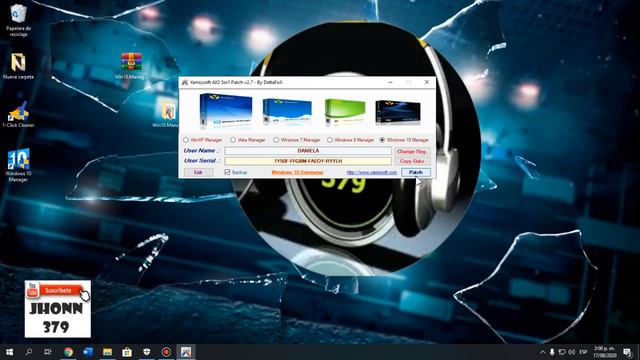640x360 pixels.
Task: Click the Change Reg. button
Action: 412,151
